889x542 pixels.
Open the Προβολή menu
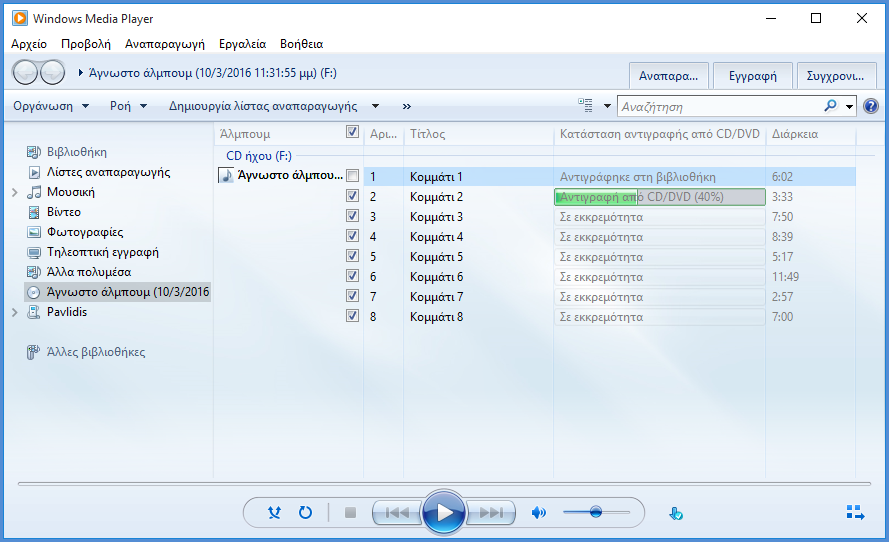pos(86,44)
